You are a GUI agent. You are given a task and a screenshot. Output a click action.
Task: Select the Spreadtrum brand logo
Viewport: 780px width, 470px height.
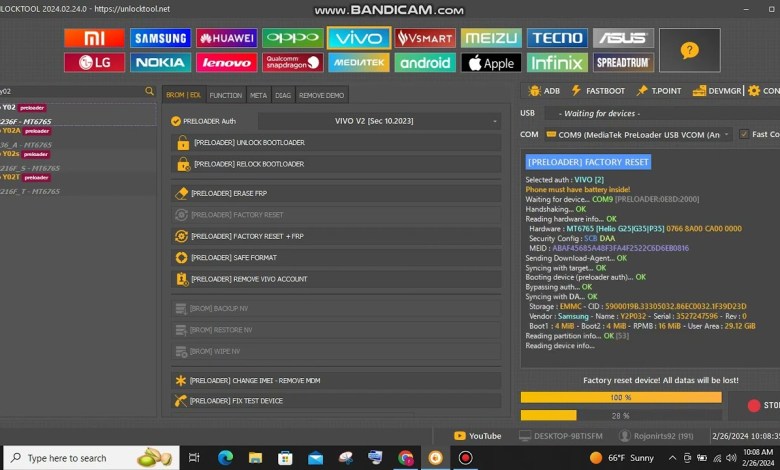pyautogui.click(x=623, y=63)
